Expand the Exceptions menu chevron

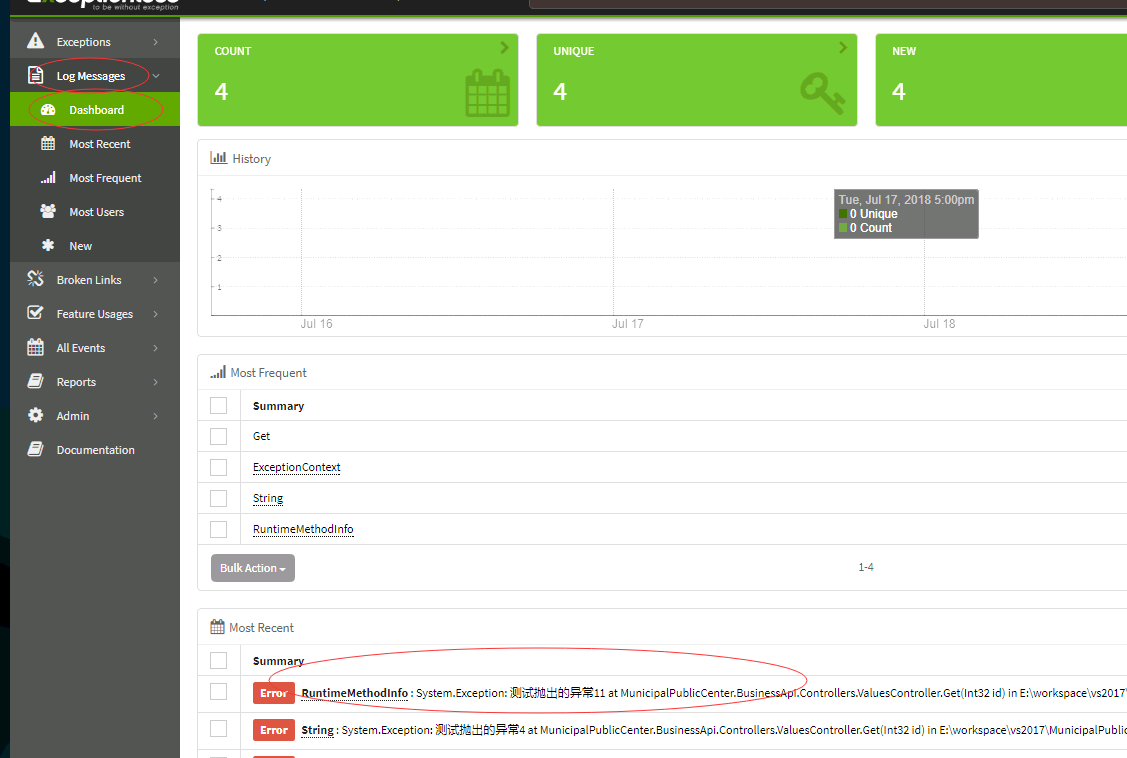(155, 42)
